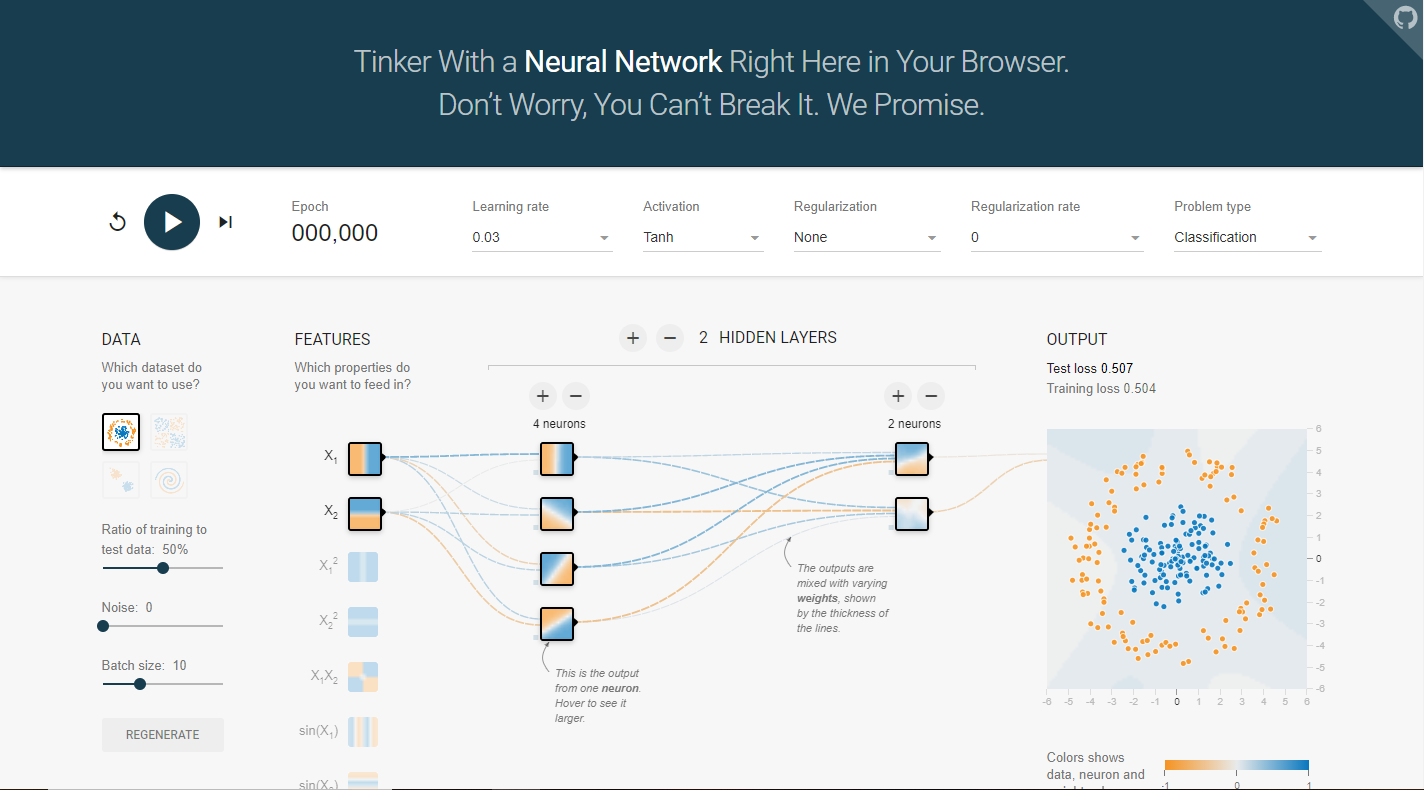Viewport: 1424px width, 790px height.
Task: Select the circle dataset thumbnail
Action: coord(121,432)
